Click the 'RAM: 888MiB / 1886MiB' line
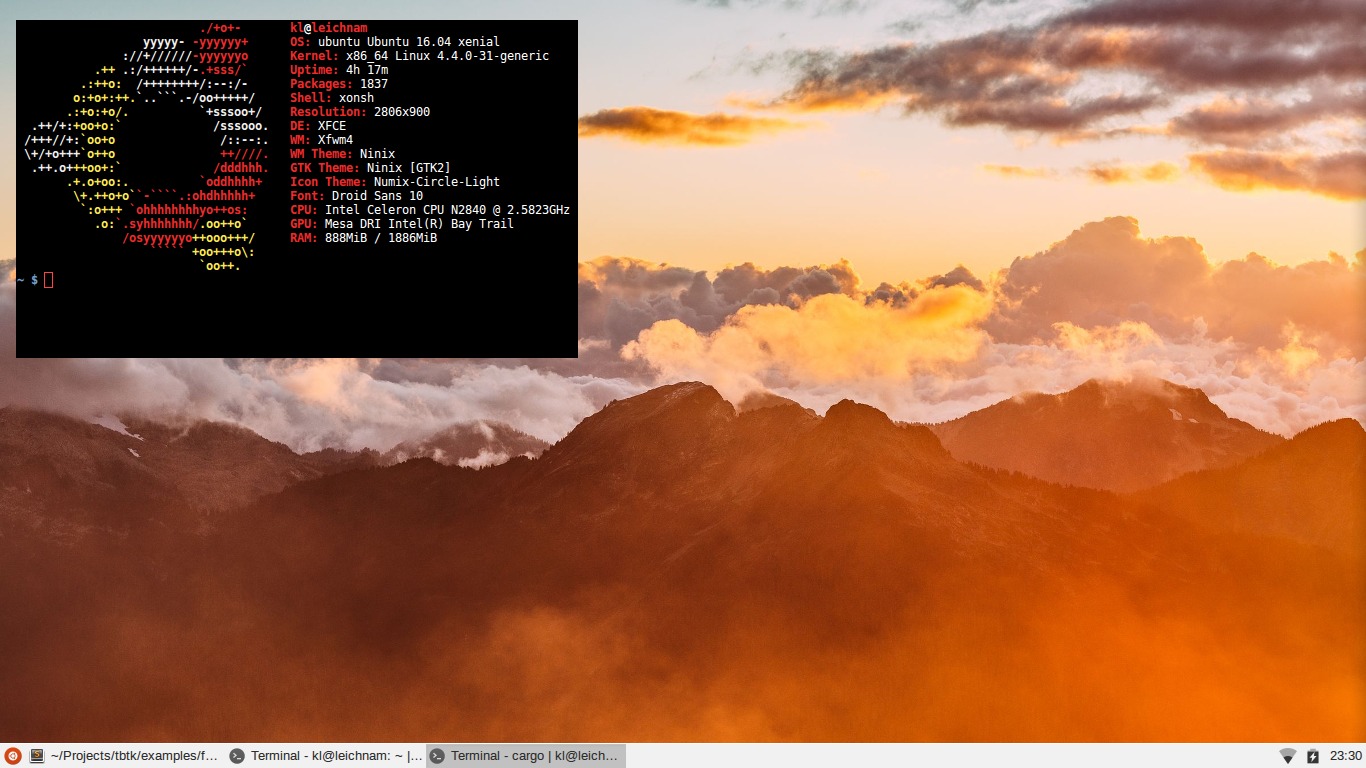 (x=363, y=238)
